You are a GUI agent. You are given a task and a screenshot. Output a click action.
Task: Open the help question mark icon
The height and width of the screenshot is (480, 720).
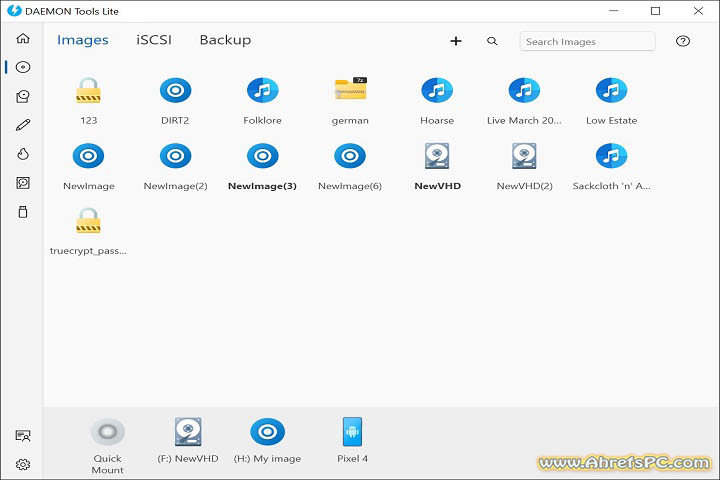pyautogui.click(x=683, y=41)
